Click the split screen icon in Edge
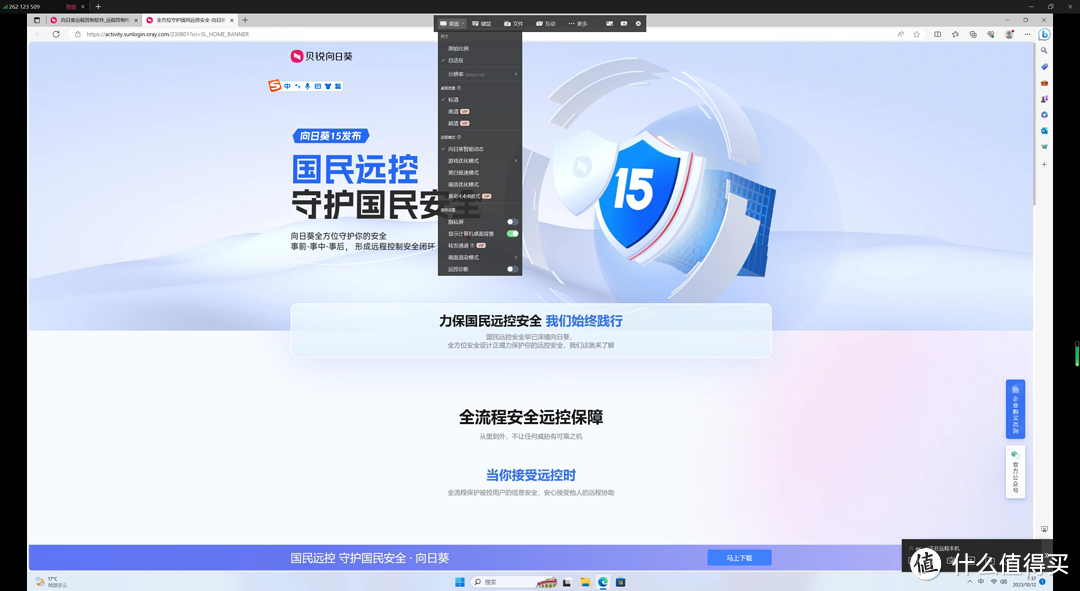1080x591 pixels. pos(937,34)
